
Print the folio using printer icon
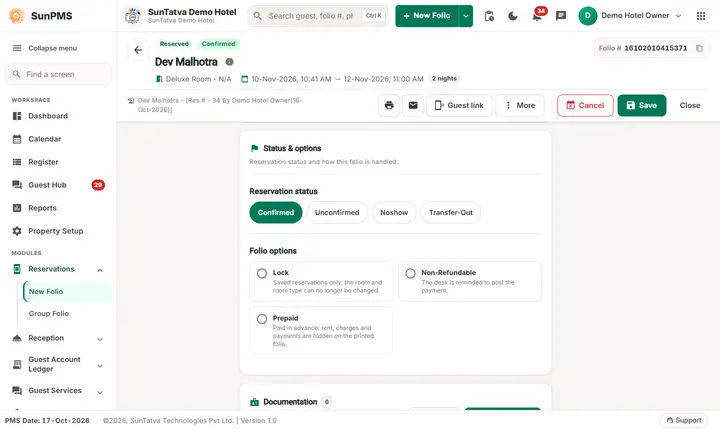389,105
